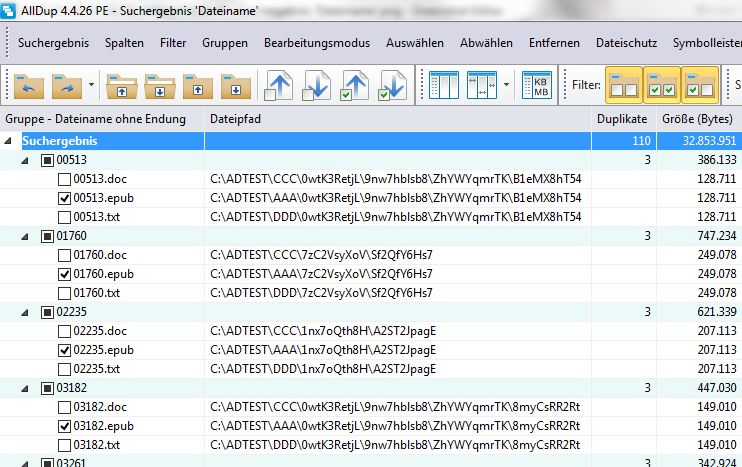Click the KB/MB size unit toggle icon
742x467 pixels.
(537, 86)
